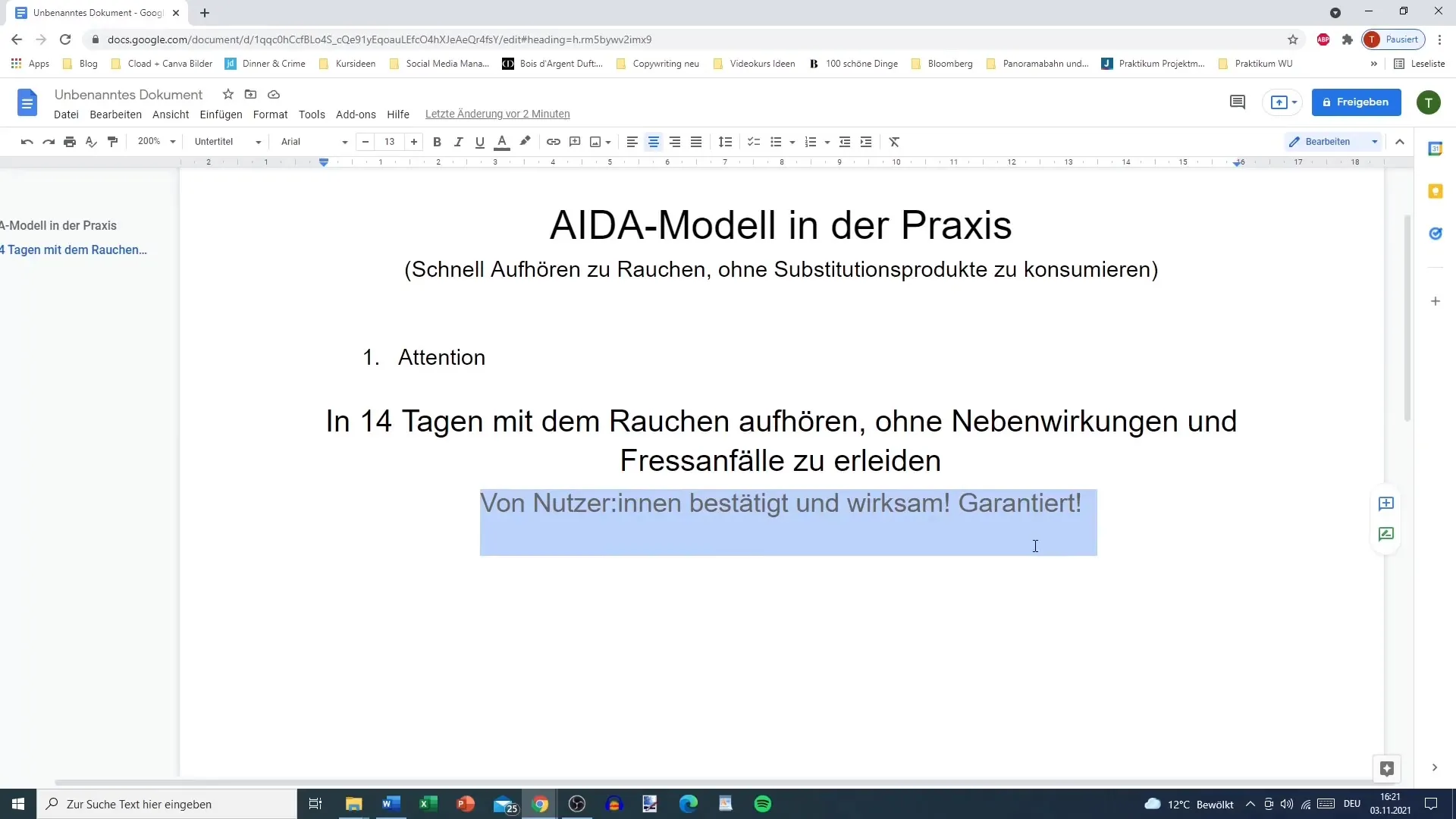Image resolution: width=1456 pixels, height=819 pixels.
Task: Open the Untertitel style dropdown
Action: (227, 142)
